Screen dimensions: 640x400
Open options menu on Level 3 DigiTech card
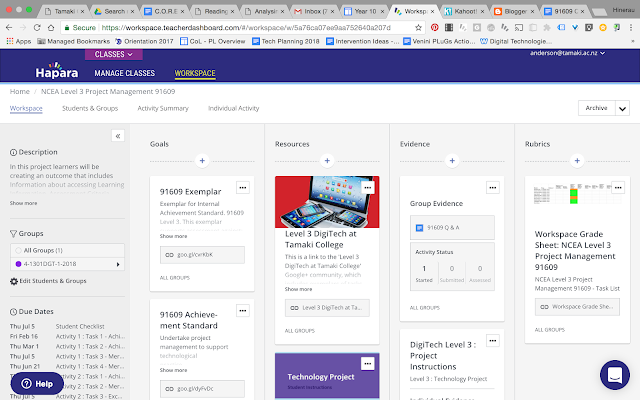(368, 188)
